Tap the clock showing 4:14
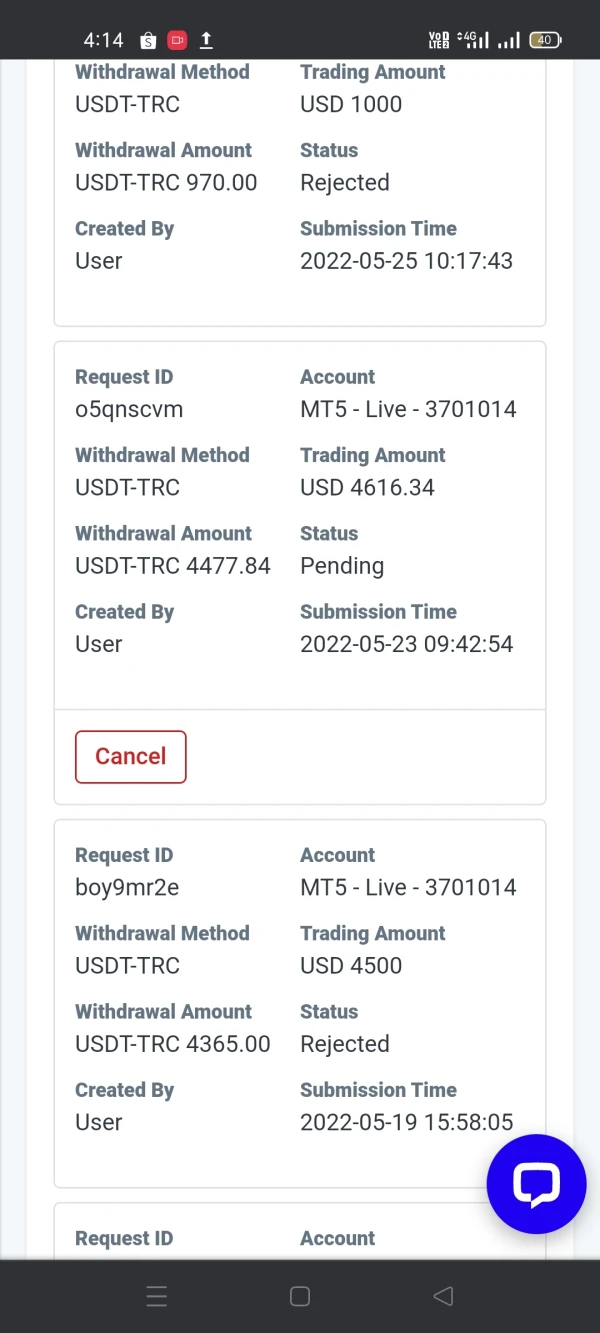Image resolution: width=600 pixels, height=1333 pixels. [103, 40]
